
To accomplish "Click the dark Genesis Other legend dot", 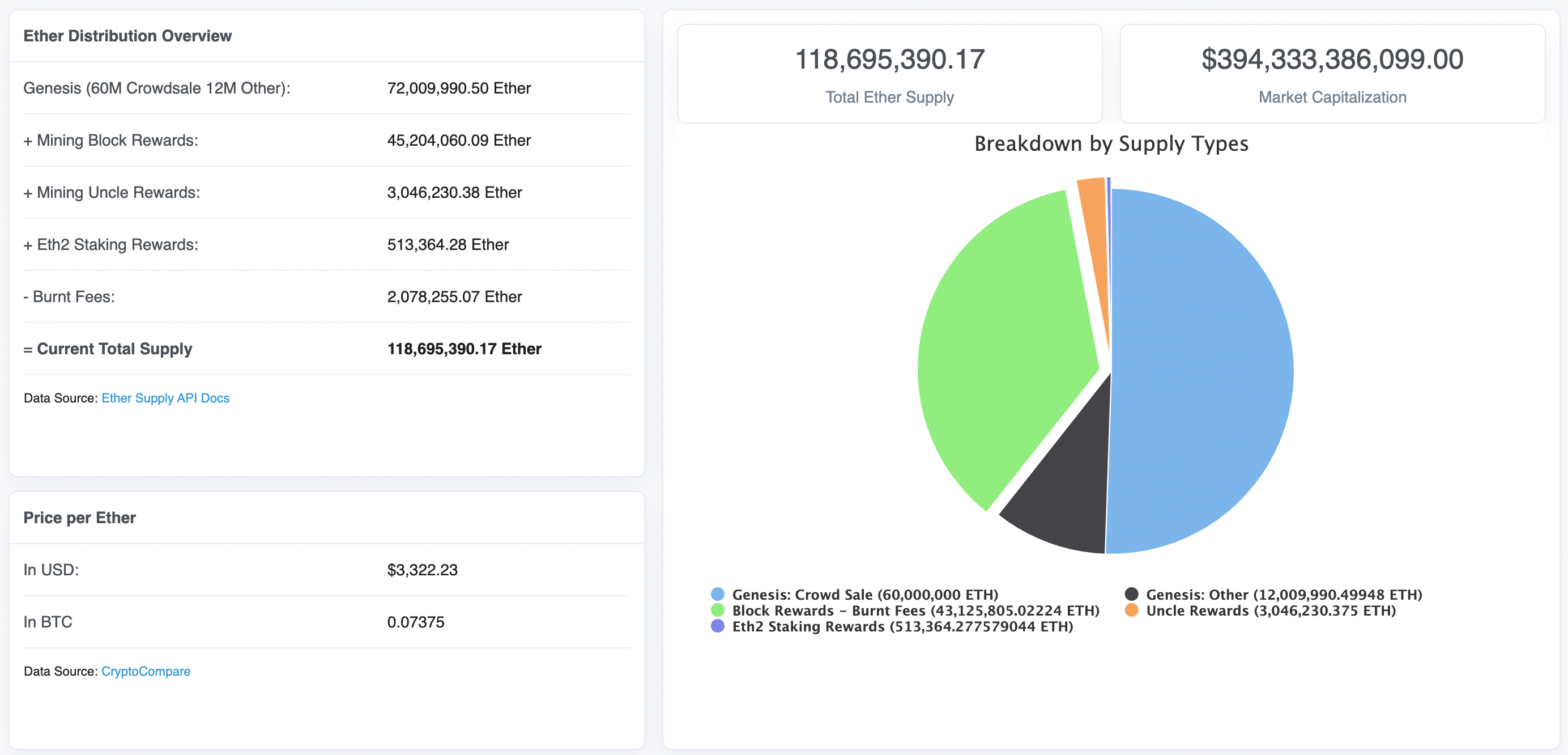I will (x=1132, y=593).
